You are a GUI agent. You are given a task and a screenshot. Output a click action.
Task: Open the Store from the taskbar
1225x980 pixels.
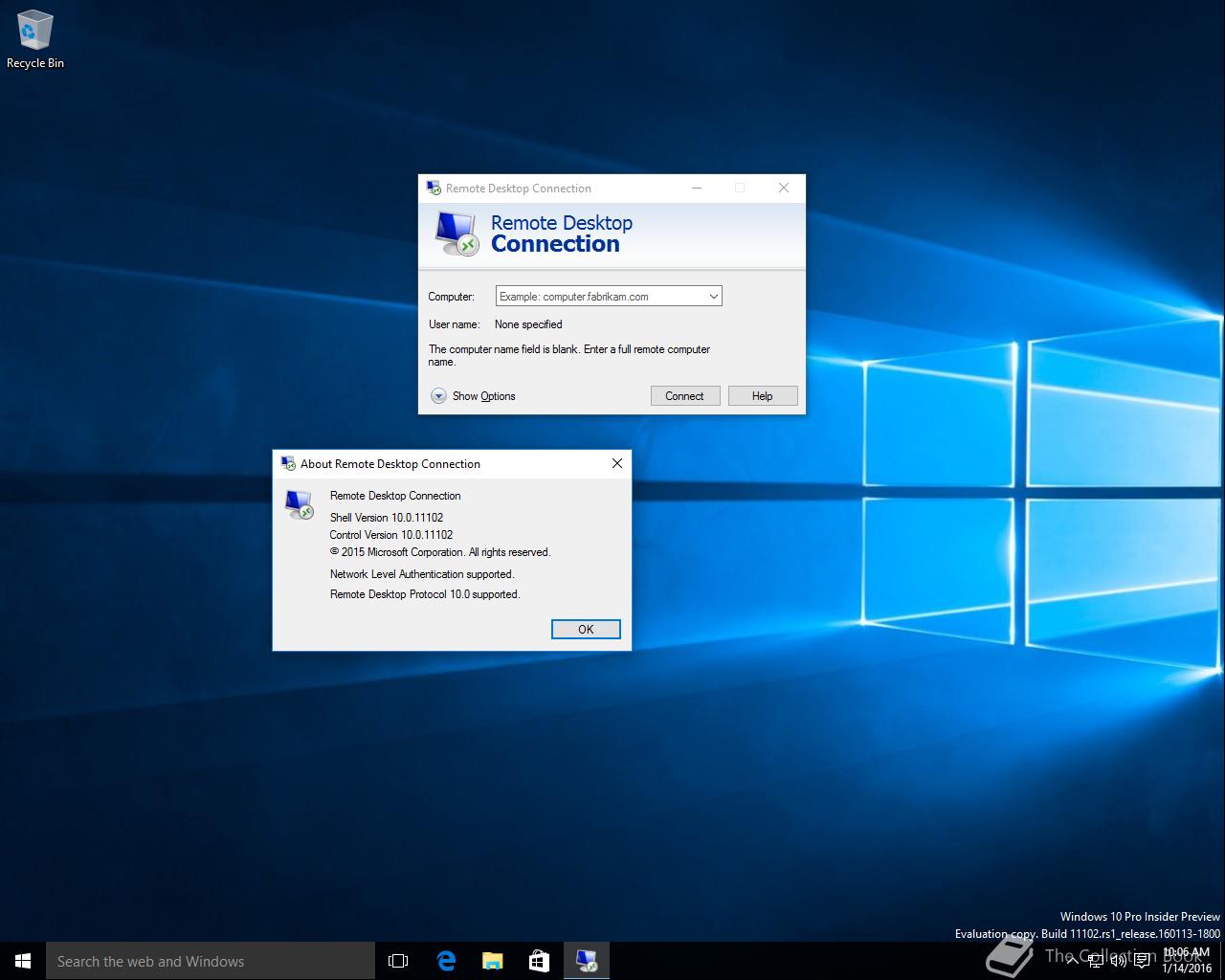[x=540, y=961]
